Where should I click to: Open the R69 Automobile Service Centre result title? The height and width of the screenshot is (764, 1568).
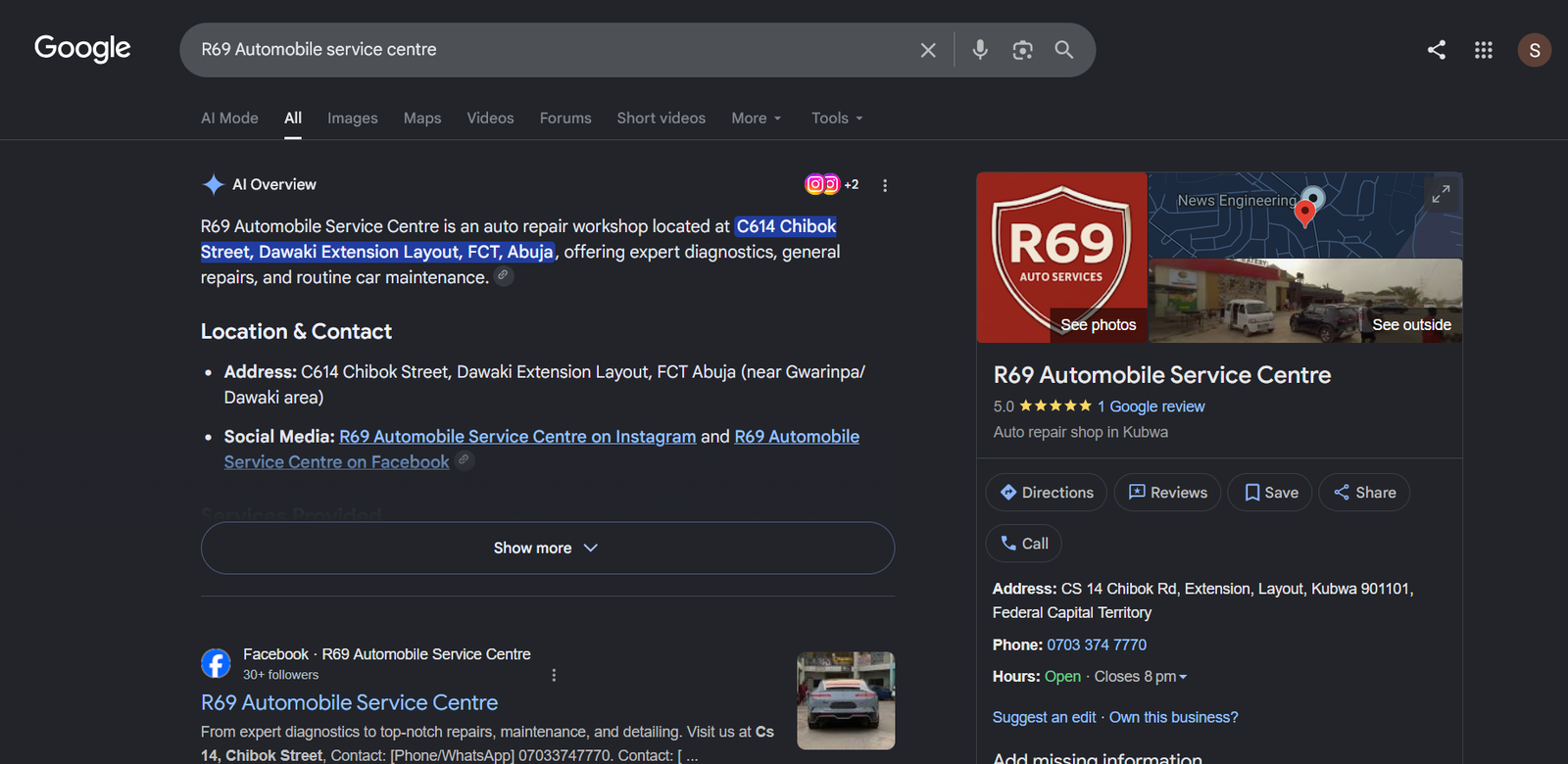(349, 702)
